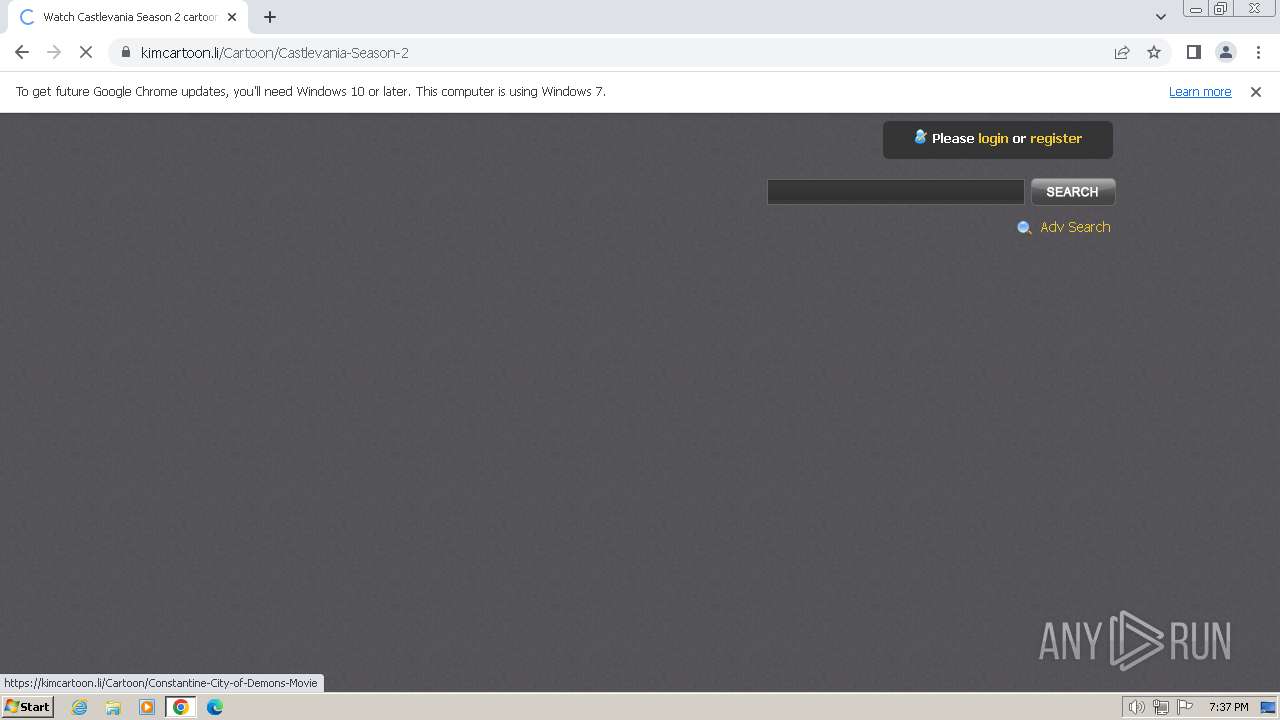This screenshot has height=720, width=1280.
Task: Open the Windows Start menu
Action: [x=27, y=706]
